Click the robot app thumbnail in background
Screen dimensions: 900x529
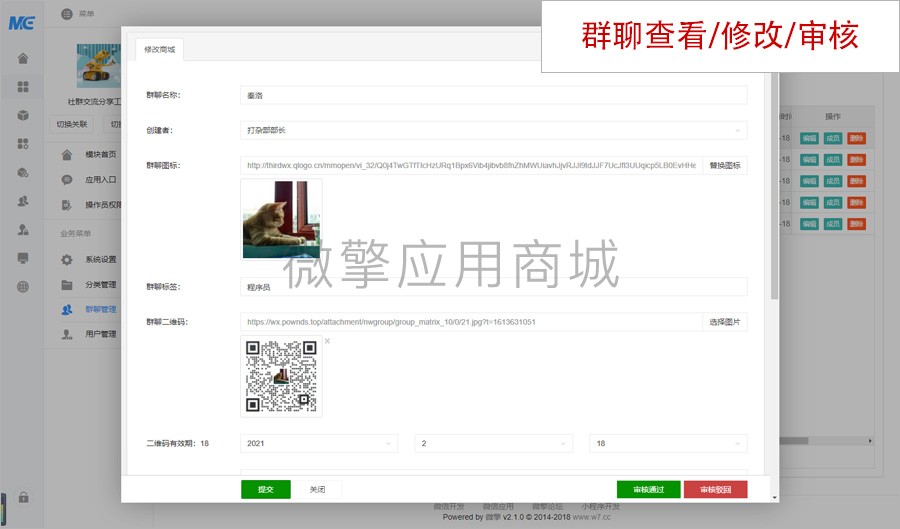click(x=99, y=66)
